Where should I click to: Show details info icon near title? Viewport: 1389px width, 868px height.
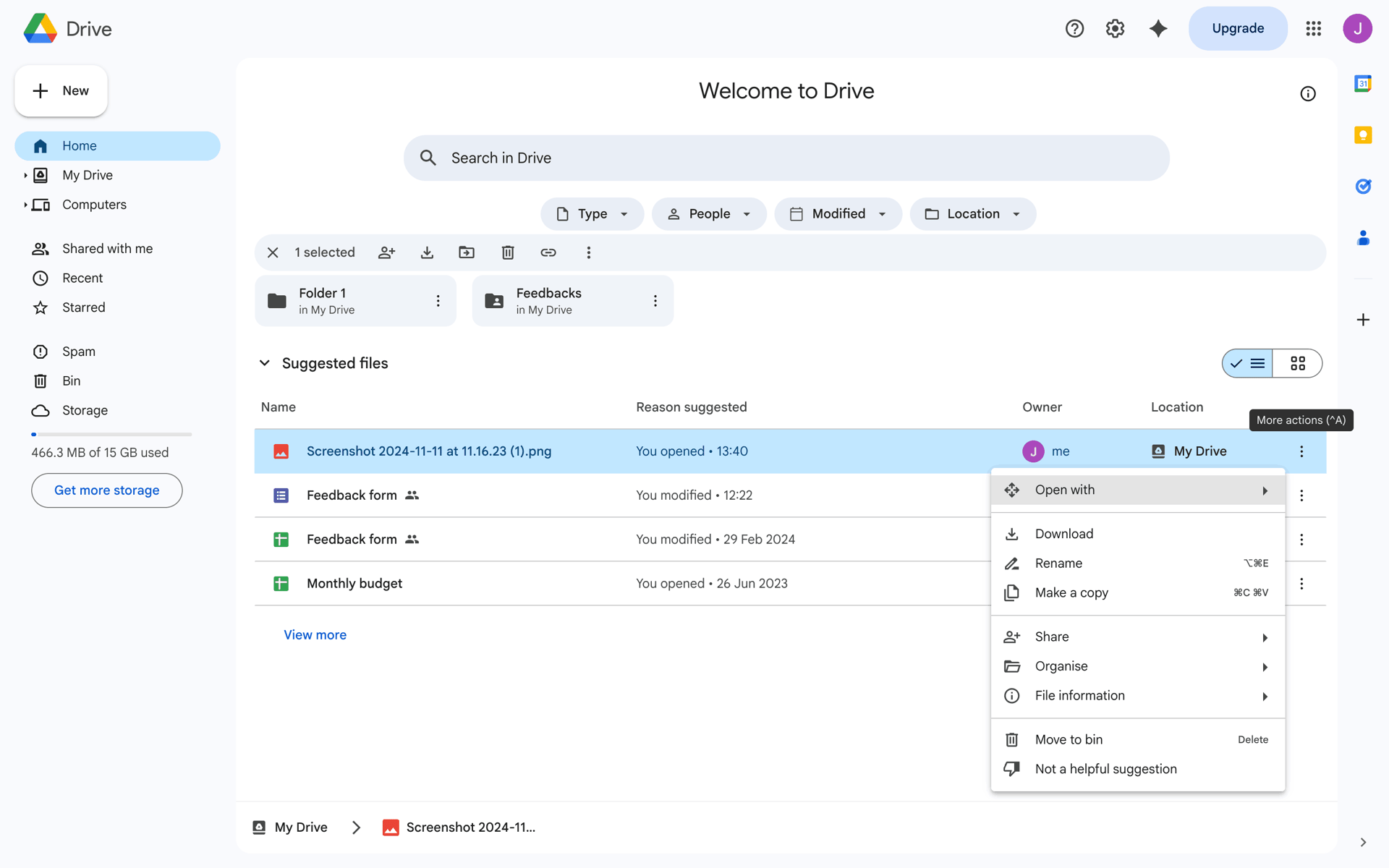click(x=1308, y=93)
